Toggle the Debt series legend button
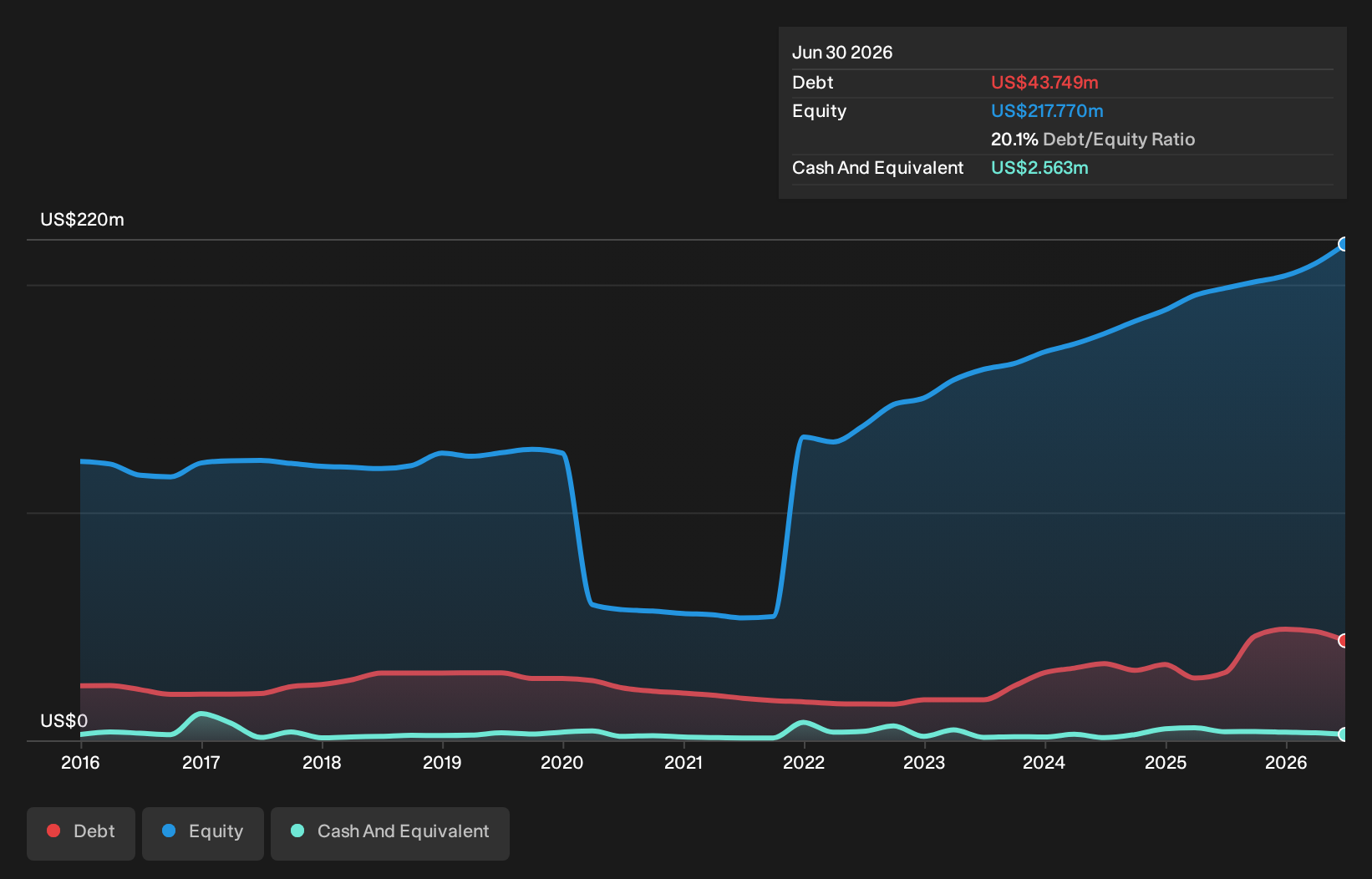The height and width of the screenshot is (879, 1372). 81,833
